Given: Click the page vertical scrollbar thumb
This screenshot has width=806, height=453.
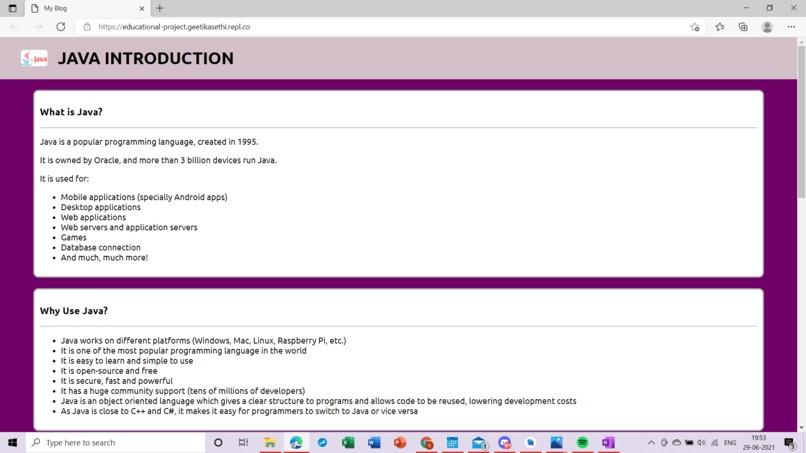Looking at the screenshot, I should [x=801, y=121].
